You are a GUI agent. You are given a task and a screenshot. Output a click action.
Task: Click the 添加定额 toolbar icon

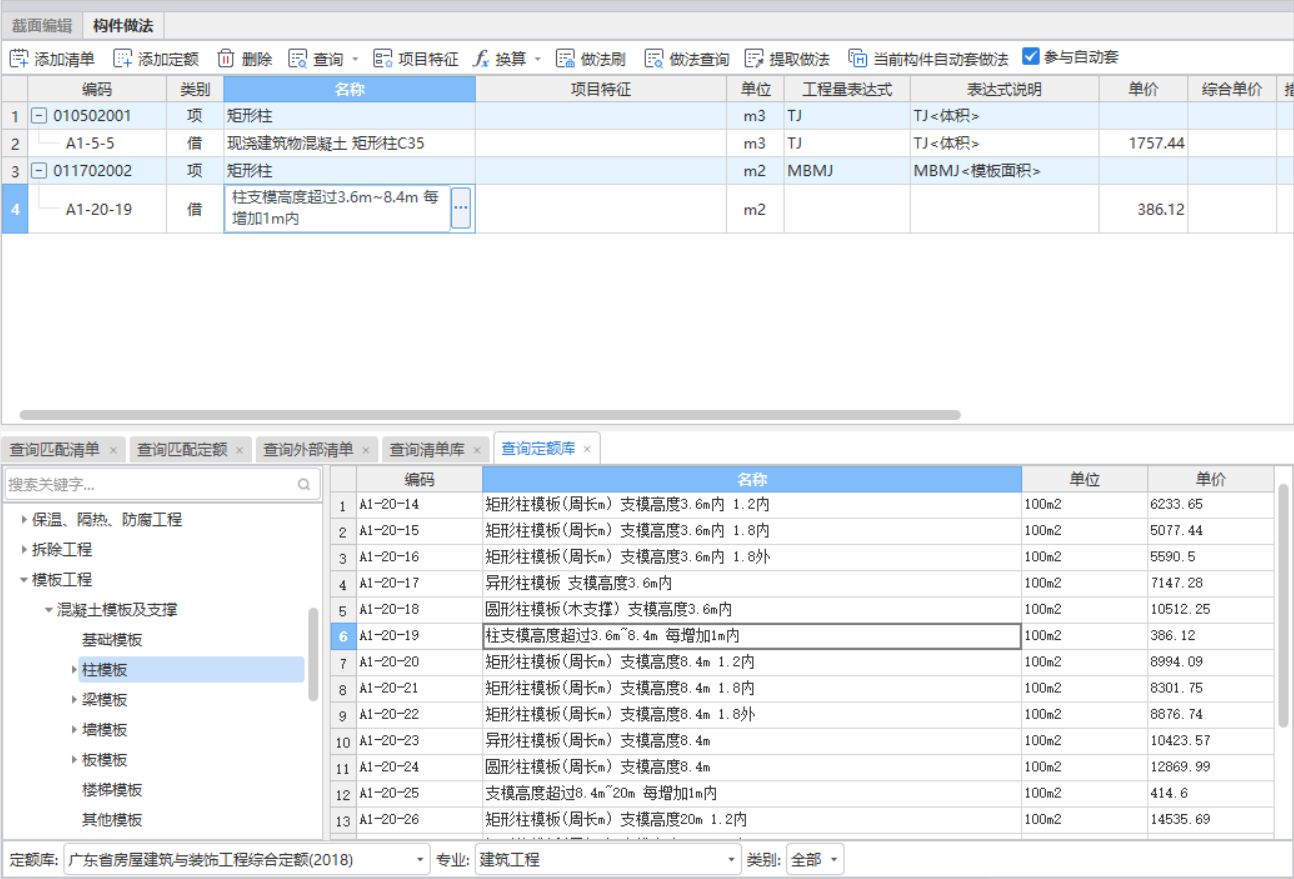click(123, 59)
